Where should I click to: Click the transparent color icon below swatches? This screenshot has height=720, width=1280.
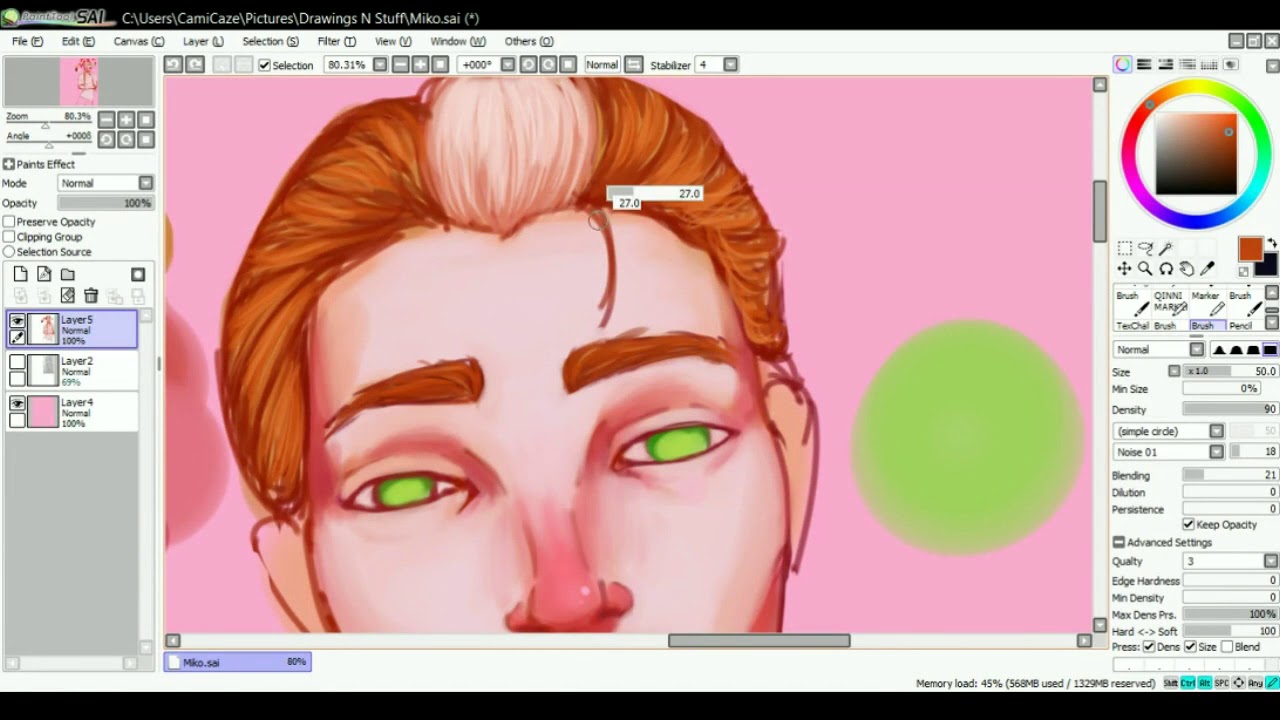[x=1244, y=271]
